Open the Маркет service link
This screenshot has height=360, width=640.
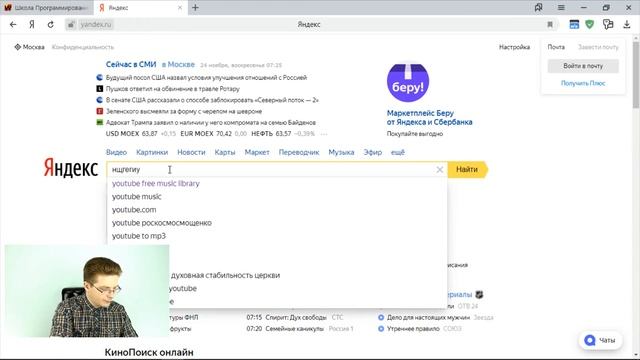257,152
